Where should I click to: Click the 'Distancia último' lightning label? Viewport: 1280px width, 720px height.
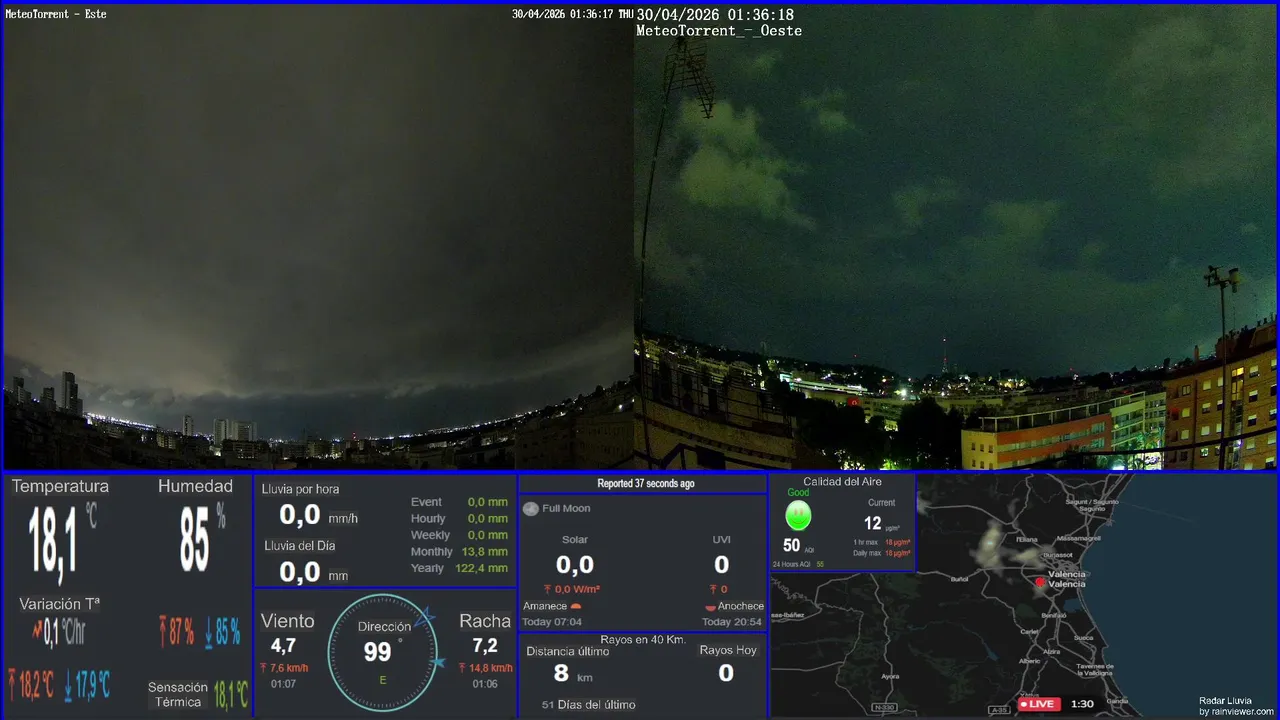click(568, 651)
